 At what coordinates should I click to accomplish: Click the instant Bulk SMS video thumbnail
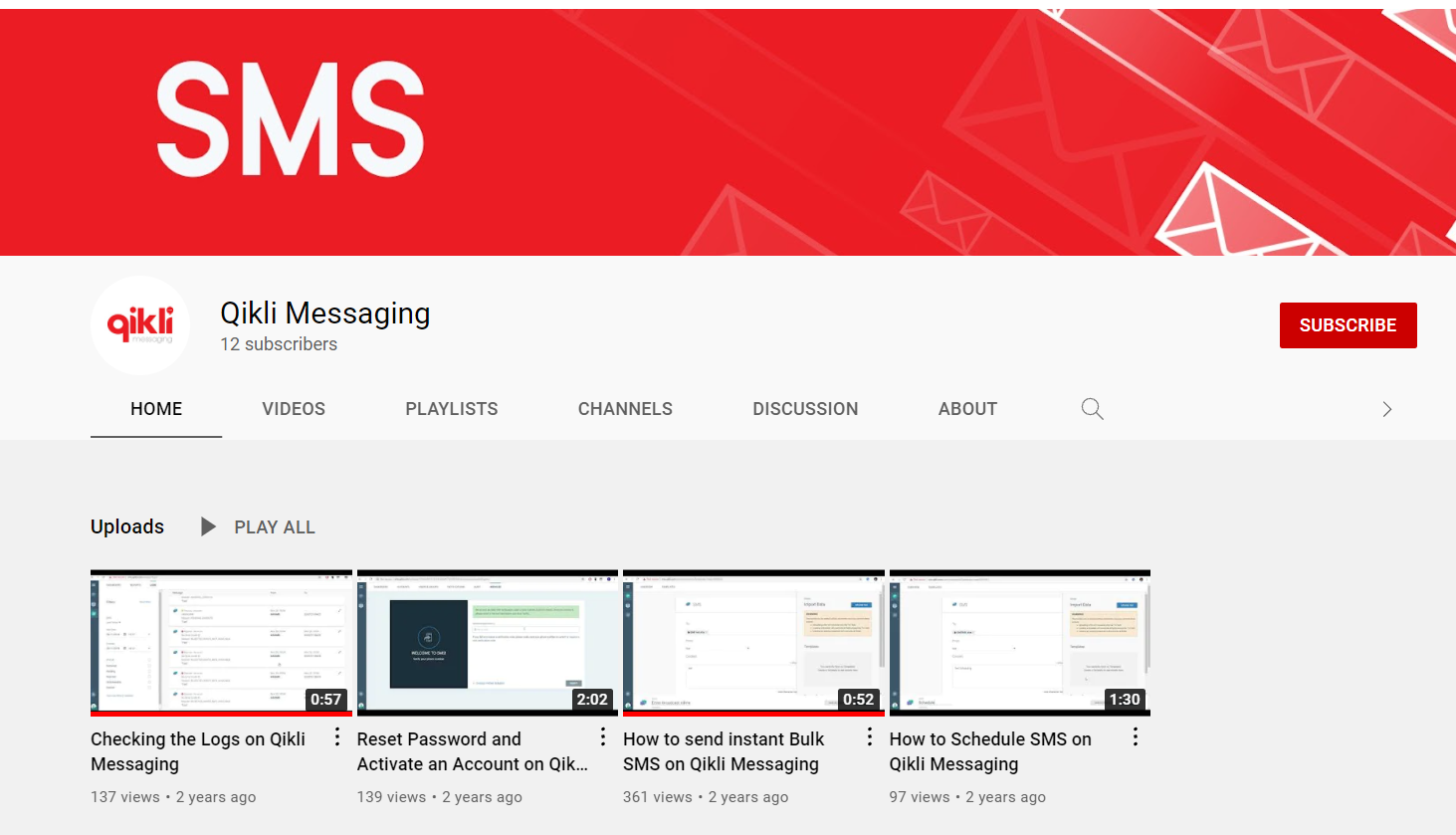pos(753,643)
